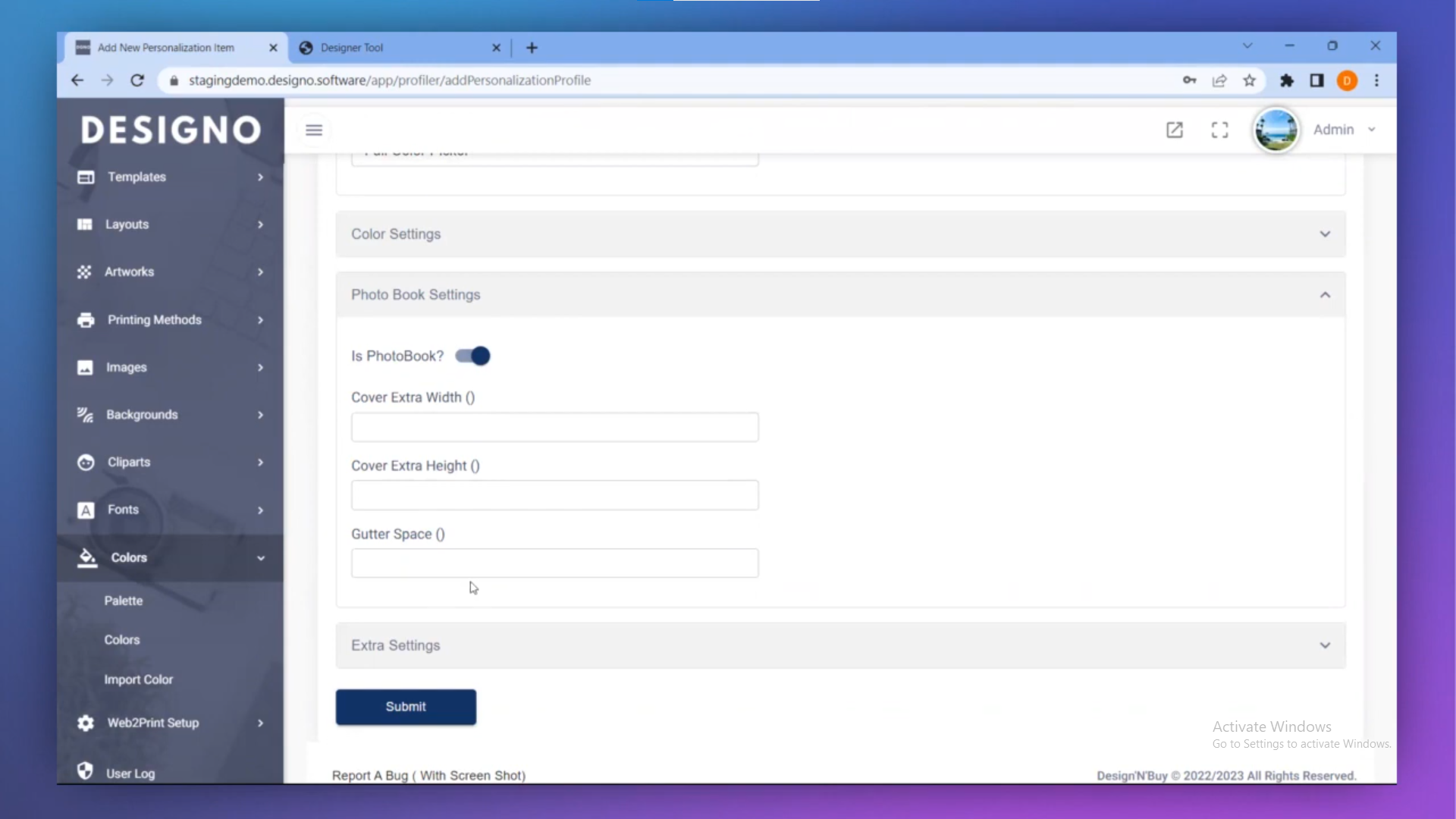Screen dimensions: 1456x819
Task: Open the Import Color menu item
Action: 139,679
